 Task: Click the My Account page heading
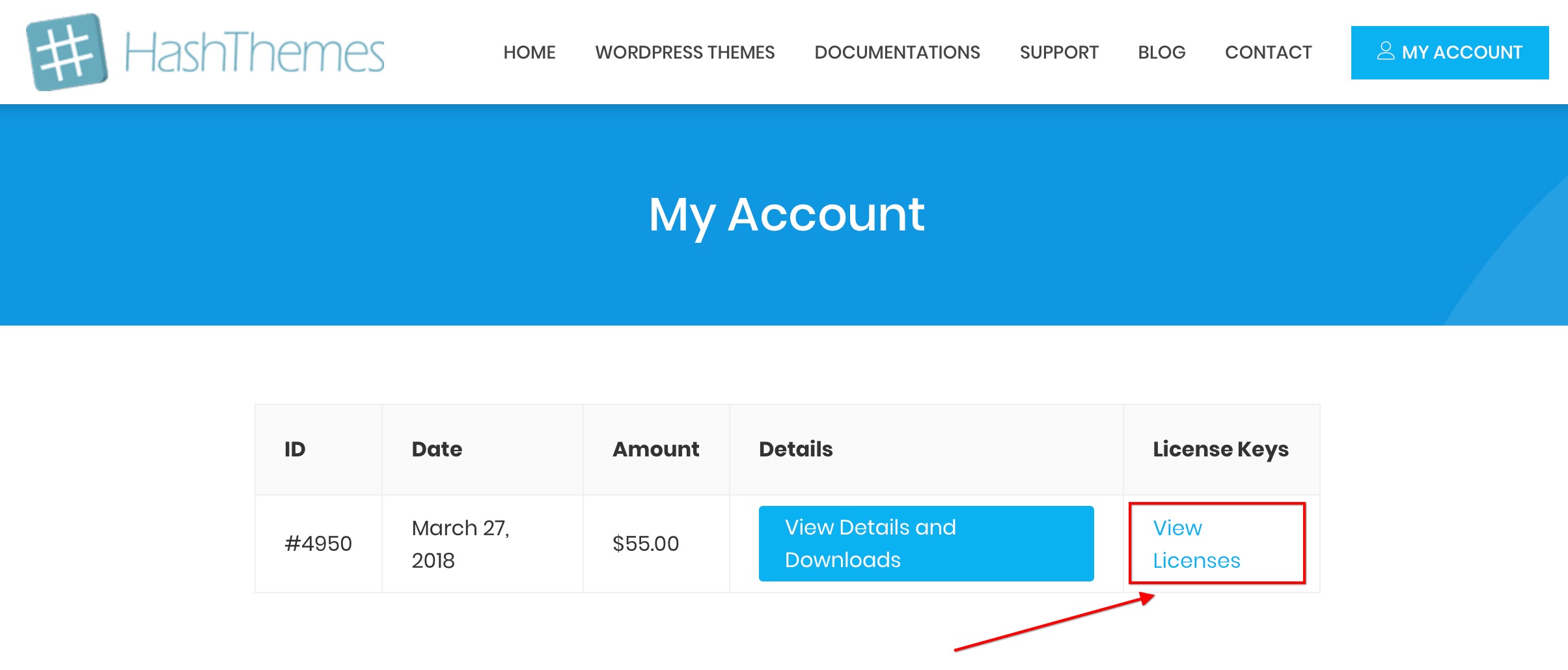coord(786,214)
